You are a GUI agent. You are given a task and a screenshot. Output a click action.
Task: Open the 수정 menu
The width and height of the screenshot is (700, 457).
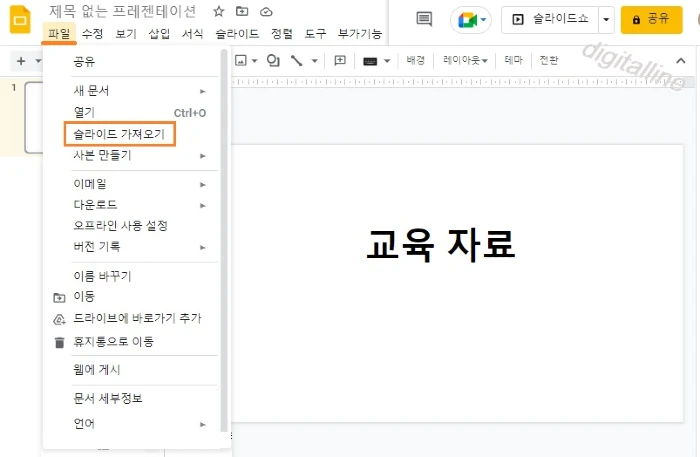tap(92, 33)
